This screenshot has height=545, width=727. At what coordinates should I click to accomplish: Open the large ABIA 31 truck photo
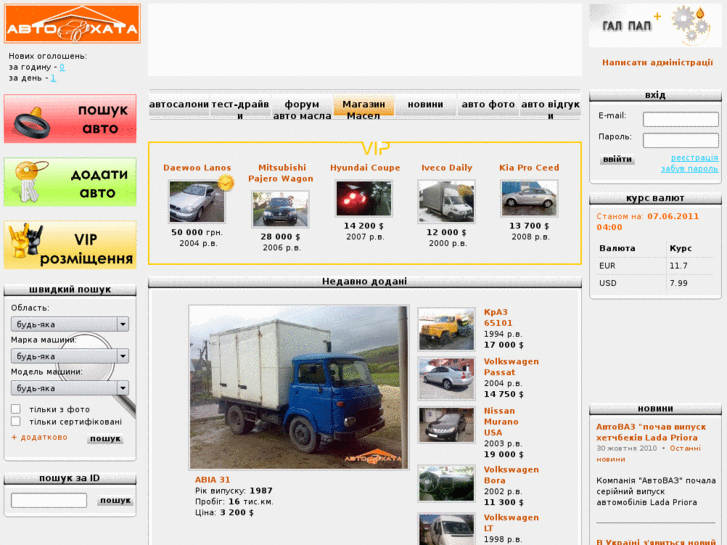pyautogui.click(x=299, y=387)
